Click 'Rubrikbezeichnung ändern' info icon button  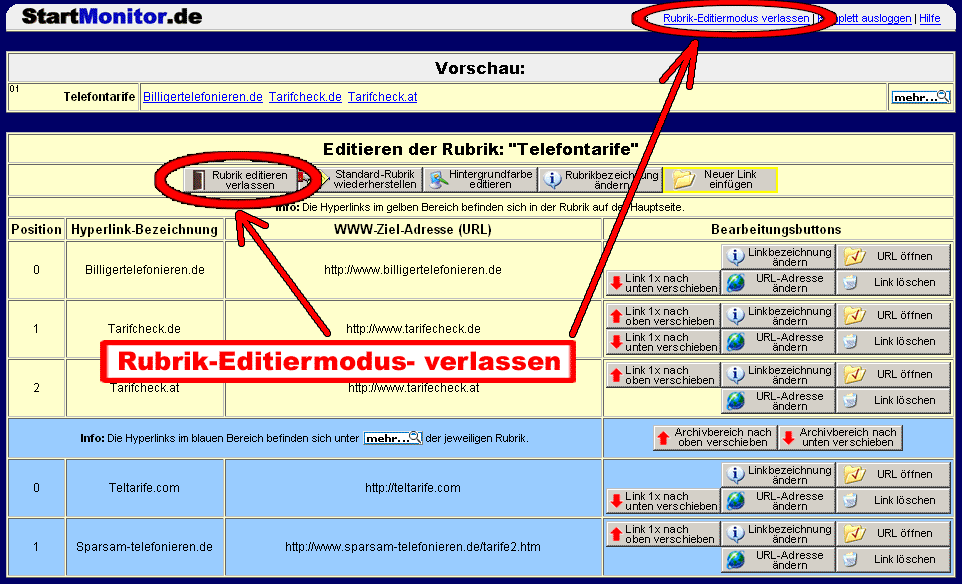pyautogui.click(x=599, y=180)
